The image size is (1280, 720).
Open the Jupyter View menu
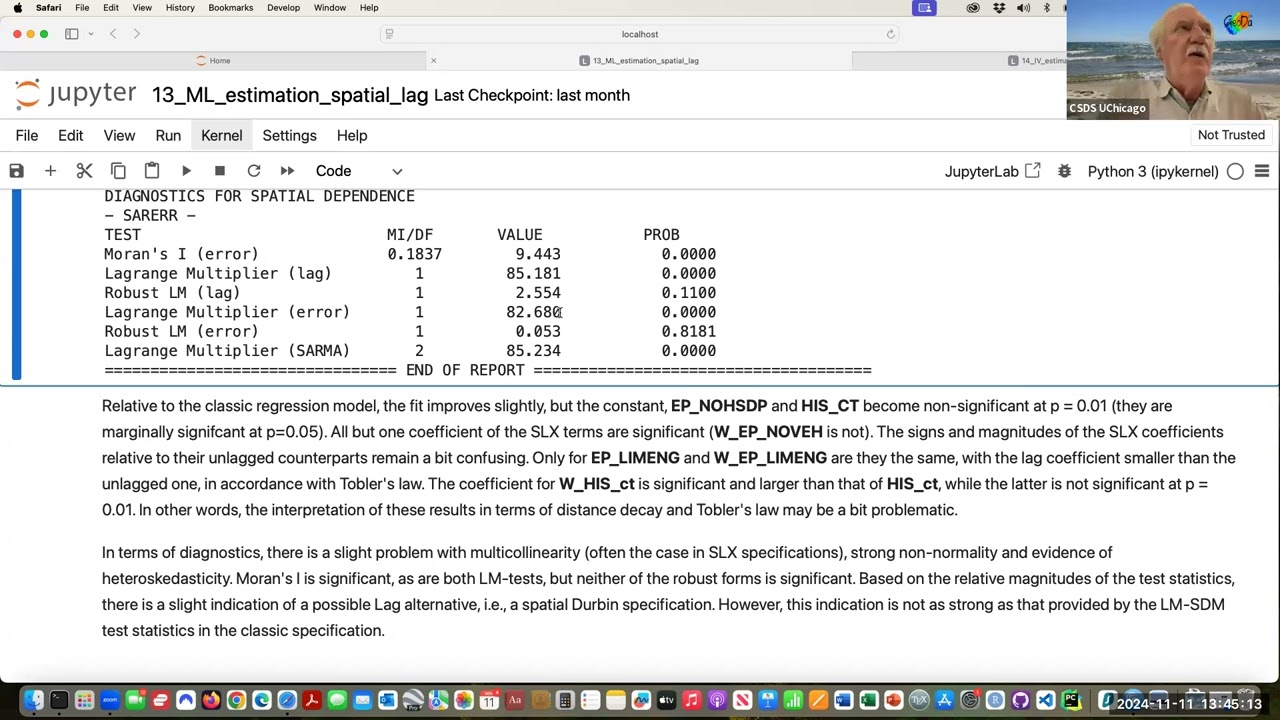(119, 135)
